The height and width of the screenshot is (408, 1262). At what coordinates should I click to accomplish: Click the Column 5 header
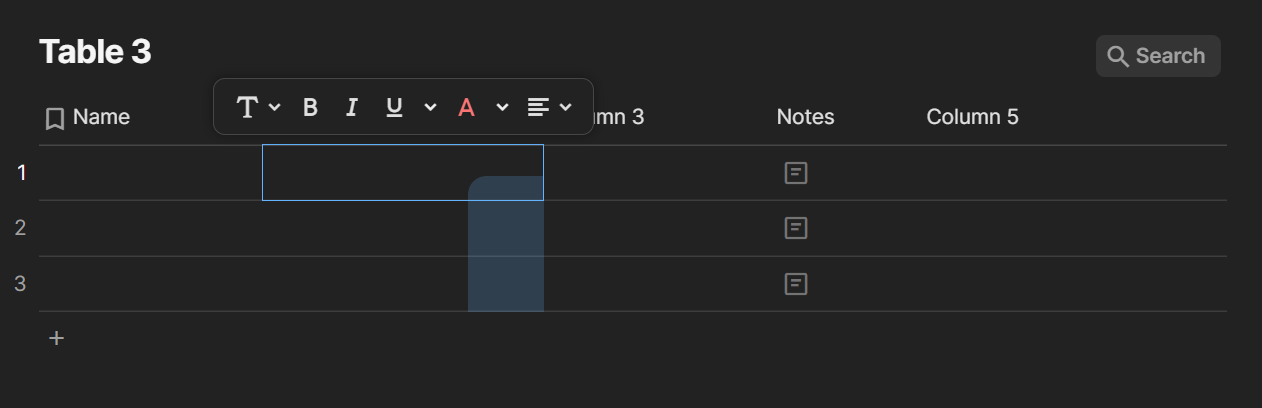972,117
